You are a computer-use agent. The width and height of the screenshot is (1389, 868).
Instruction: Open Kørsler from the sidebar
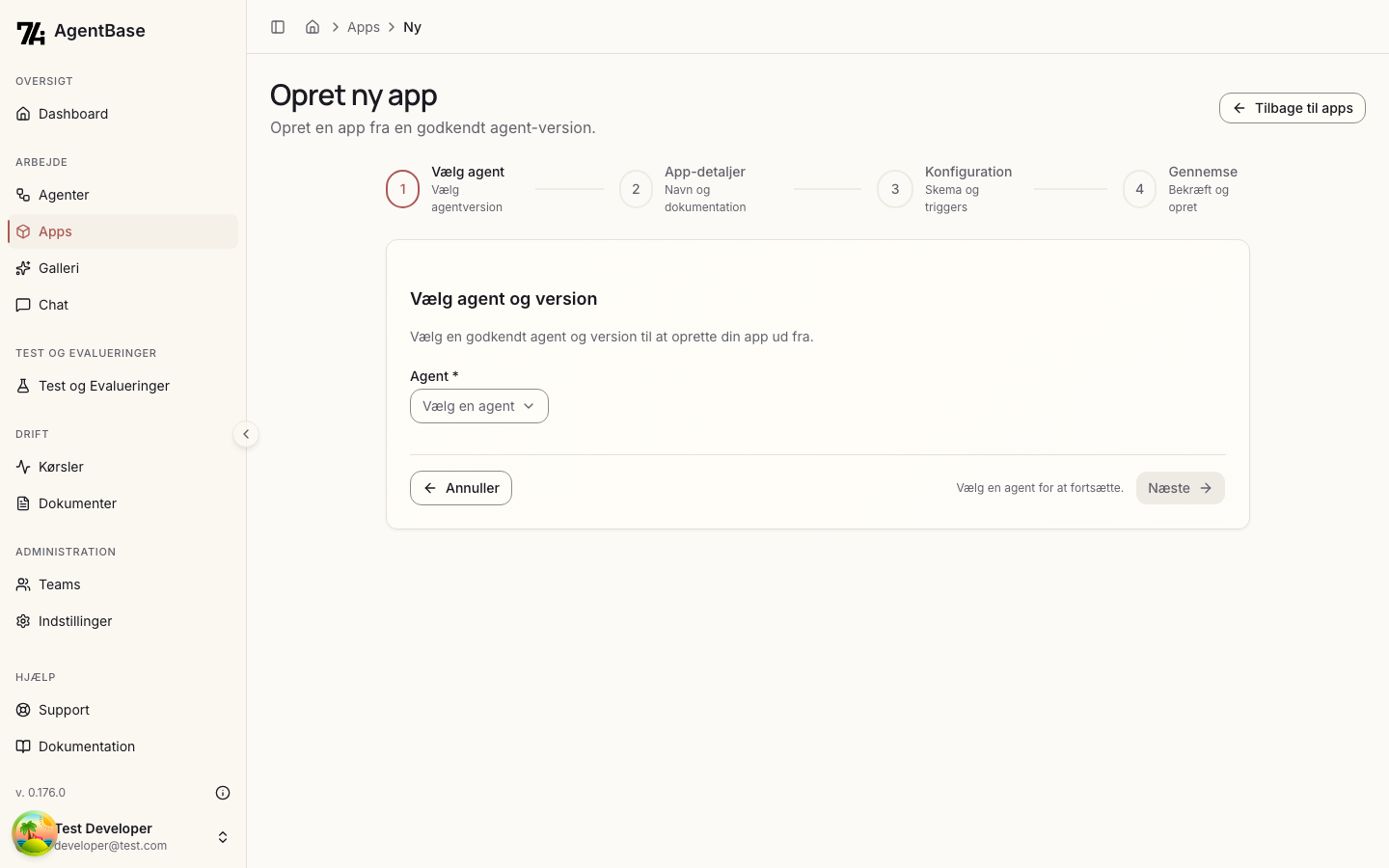click(123, 467)
